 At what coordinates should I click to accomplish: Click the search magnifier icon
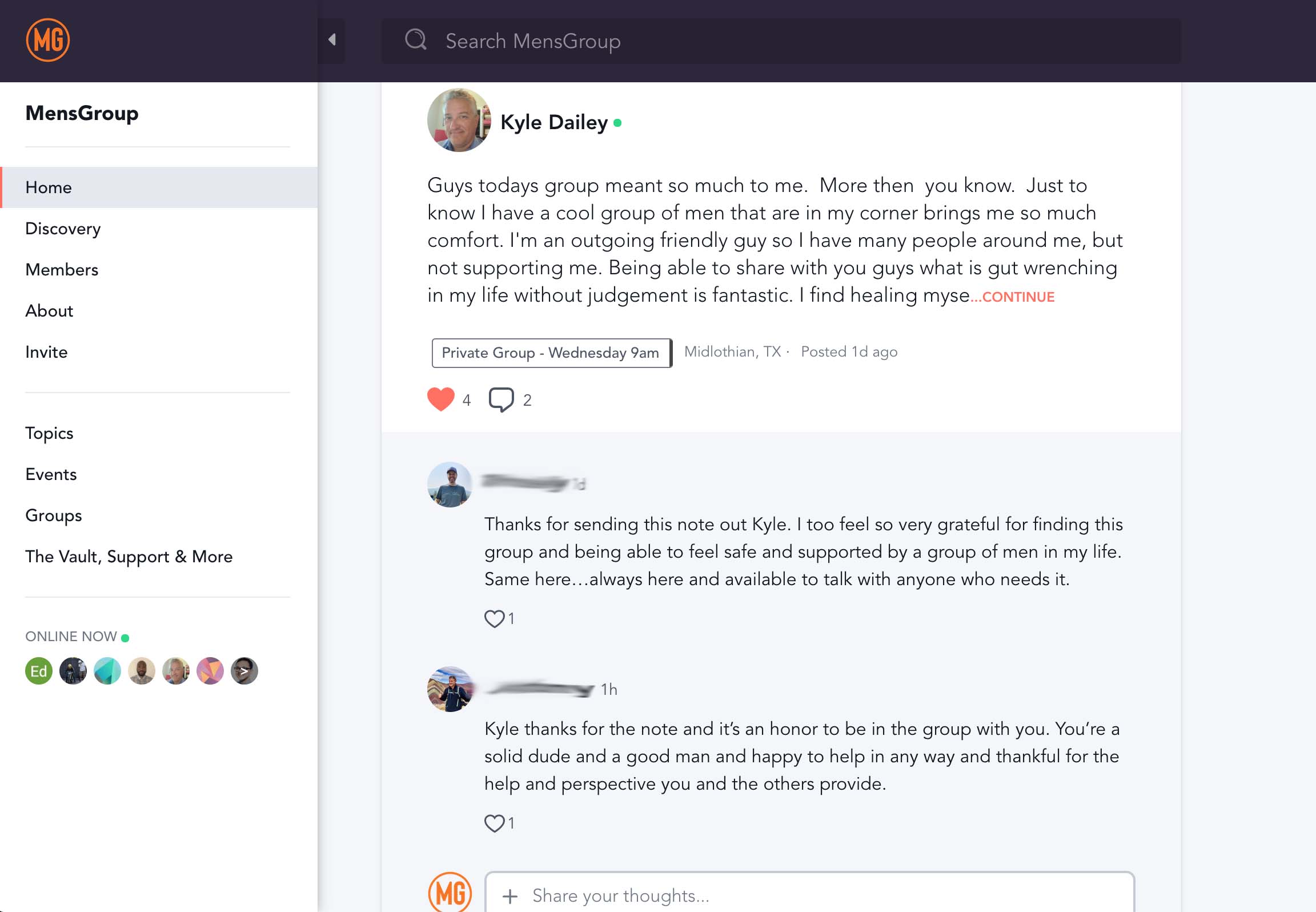pos(416,40)
